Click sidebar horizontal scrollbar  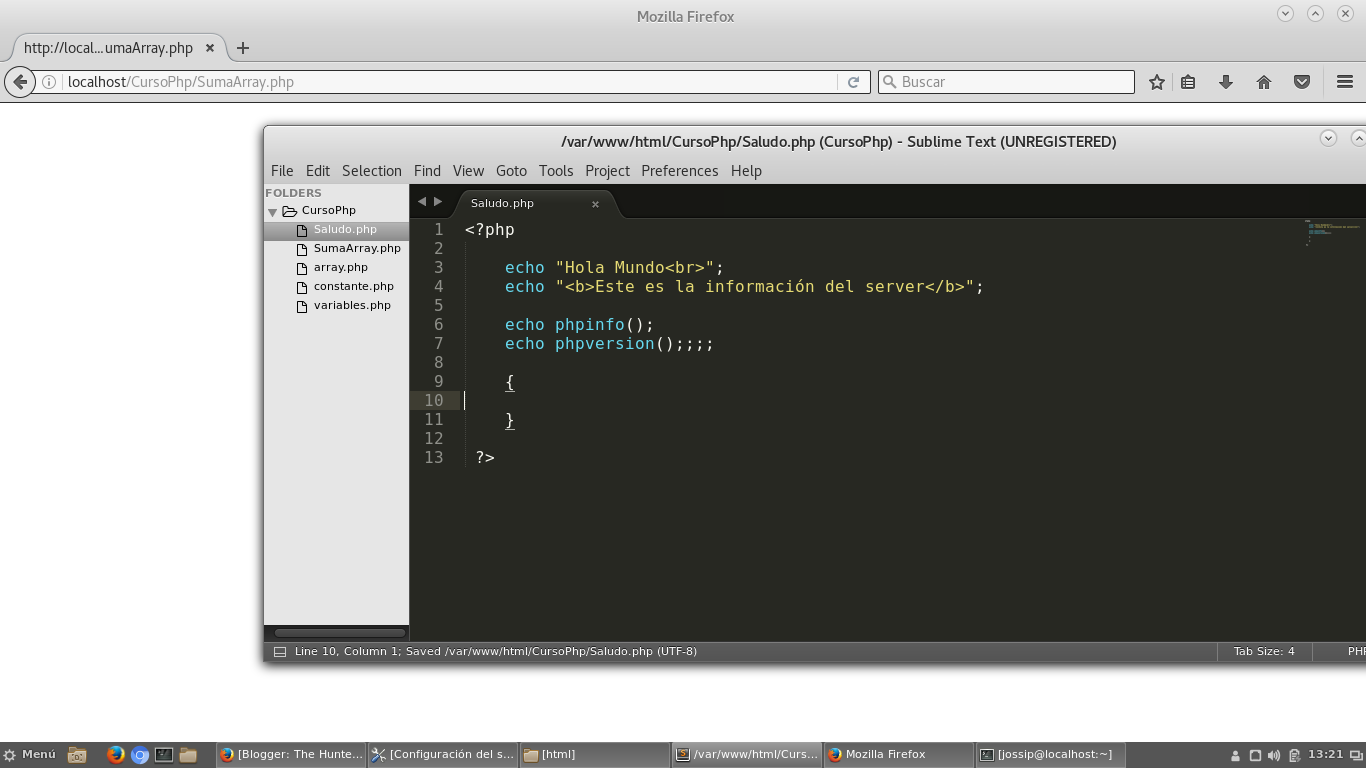pyautogui.click(x=339, y=633)
